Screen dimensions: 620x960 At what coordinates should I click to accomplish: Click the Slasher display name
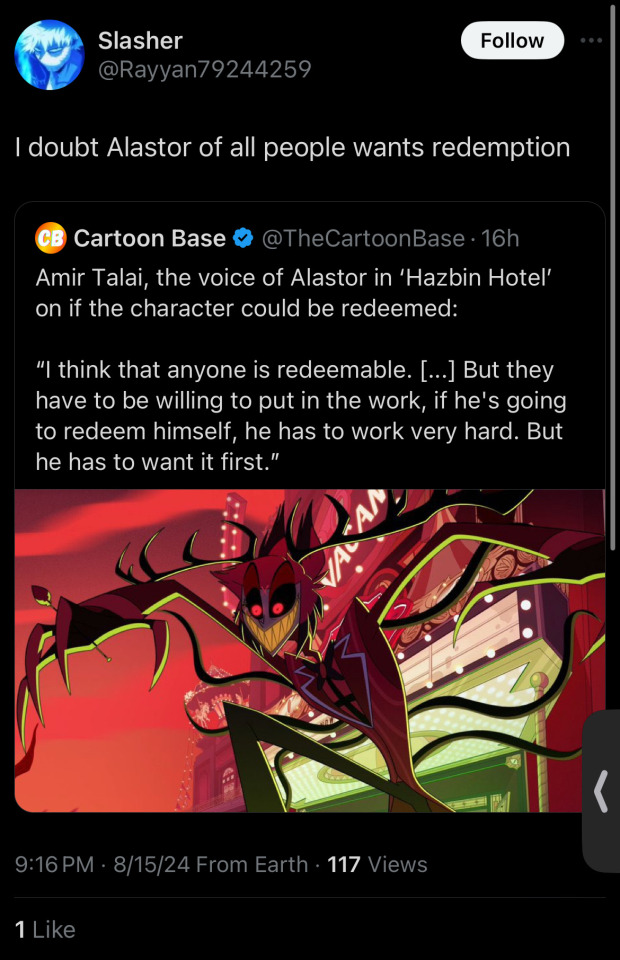(140, 40)
